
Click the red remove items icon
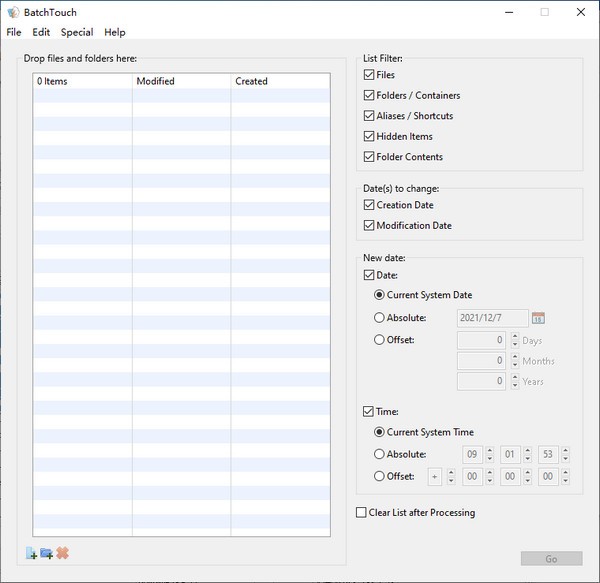coord(62,553)
